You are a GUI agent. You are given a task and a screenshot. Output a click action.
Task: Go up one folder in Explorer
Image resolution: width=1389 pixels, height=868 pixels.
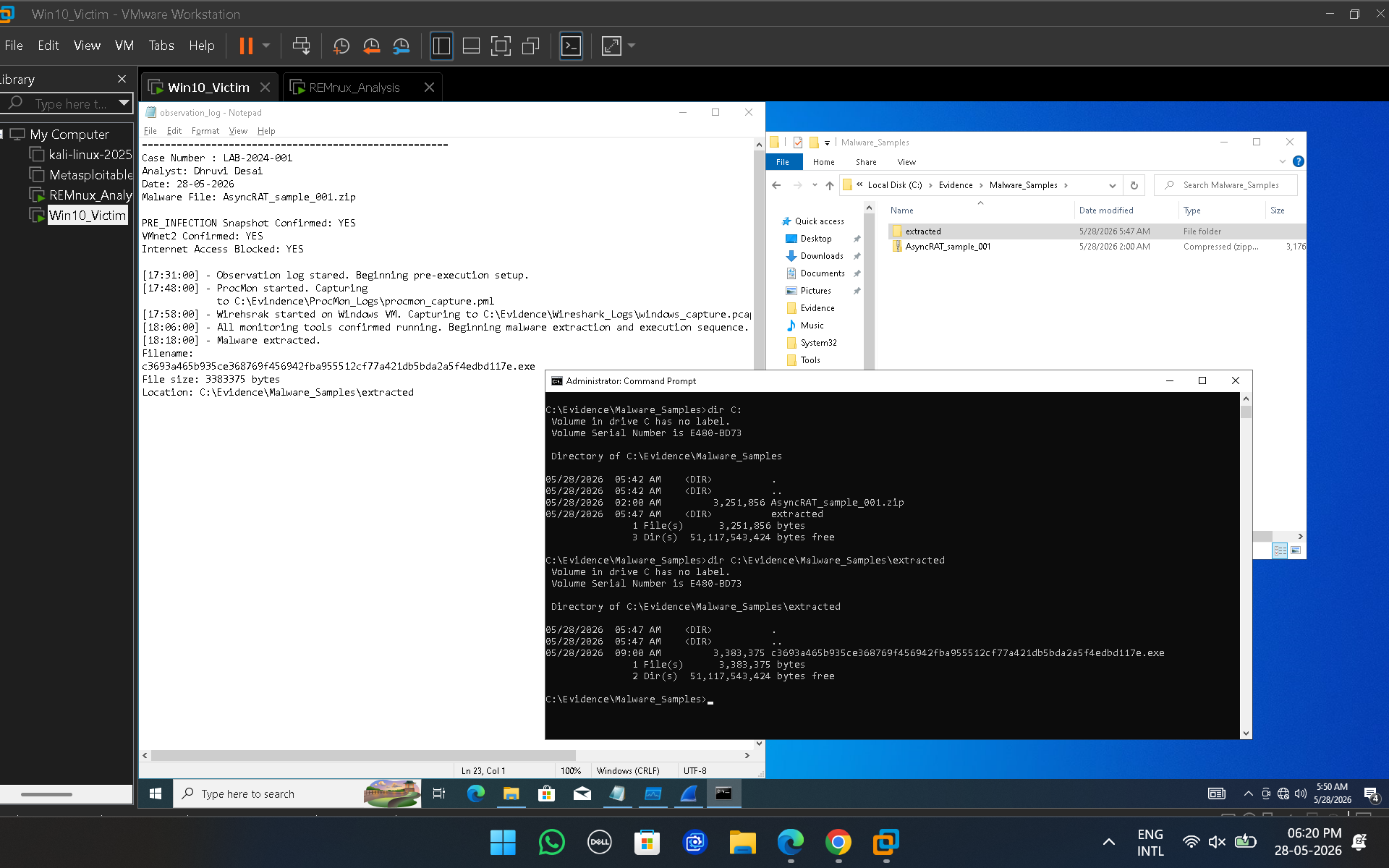(x=830, y=185)
